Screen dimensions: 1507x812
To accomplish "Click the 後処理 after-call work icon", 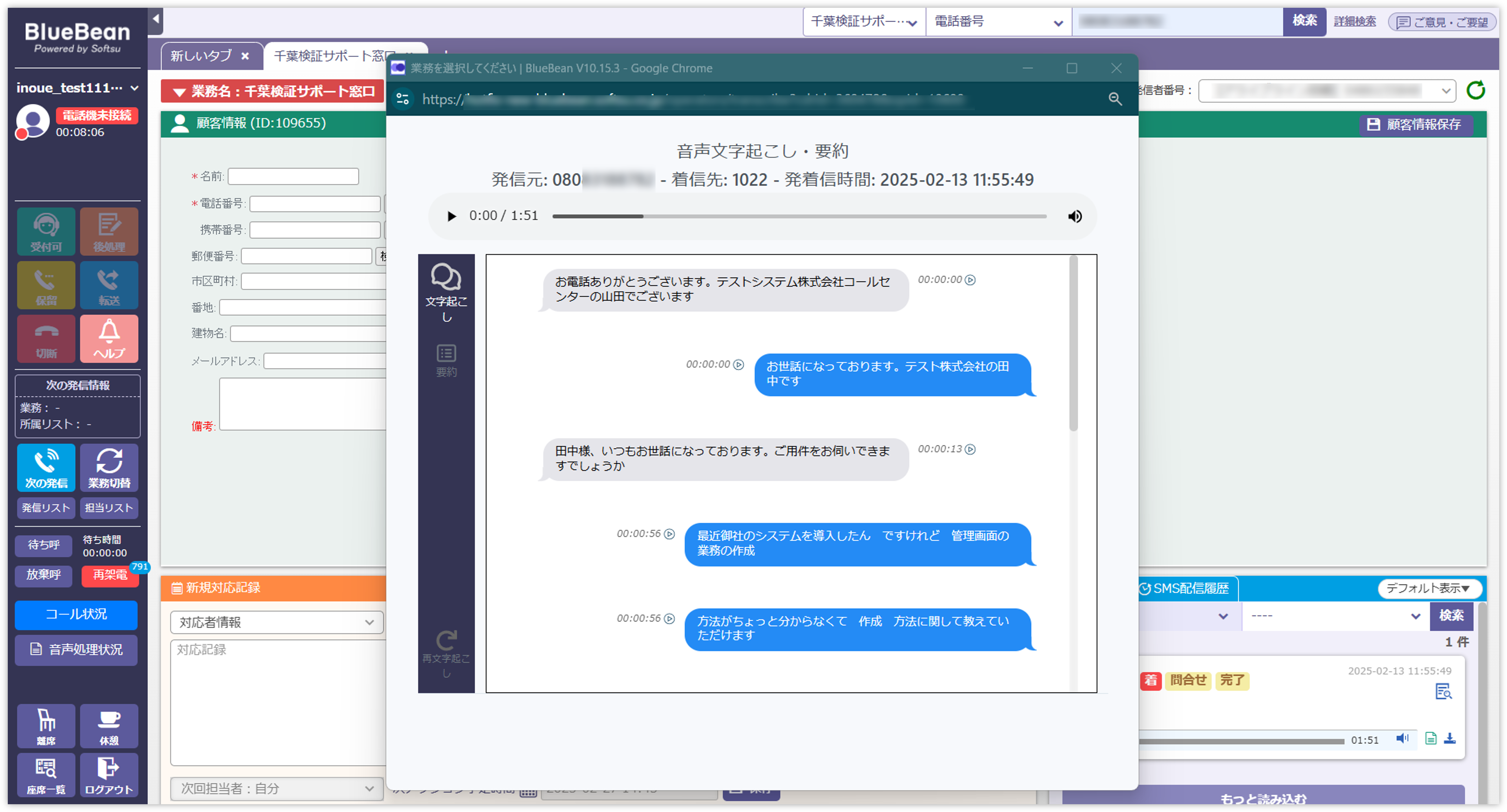I will [109, 231].
